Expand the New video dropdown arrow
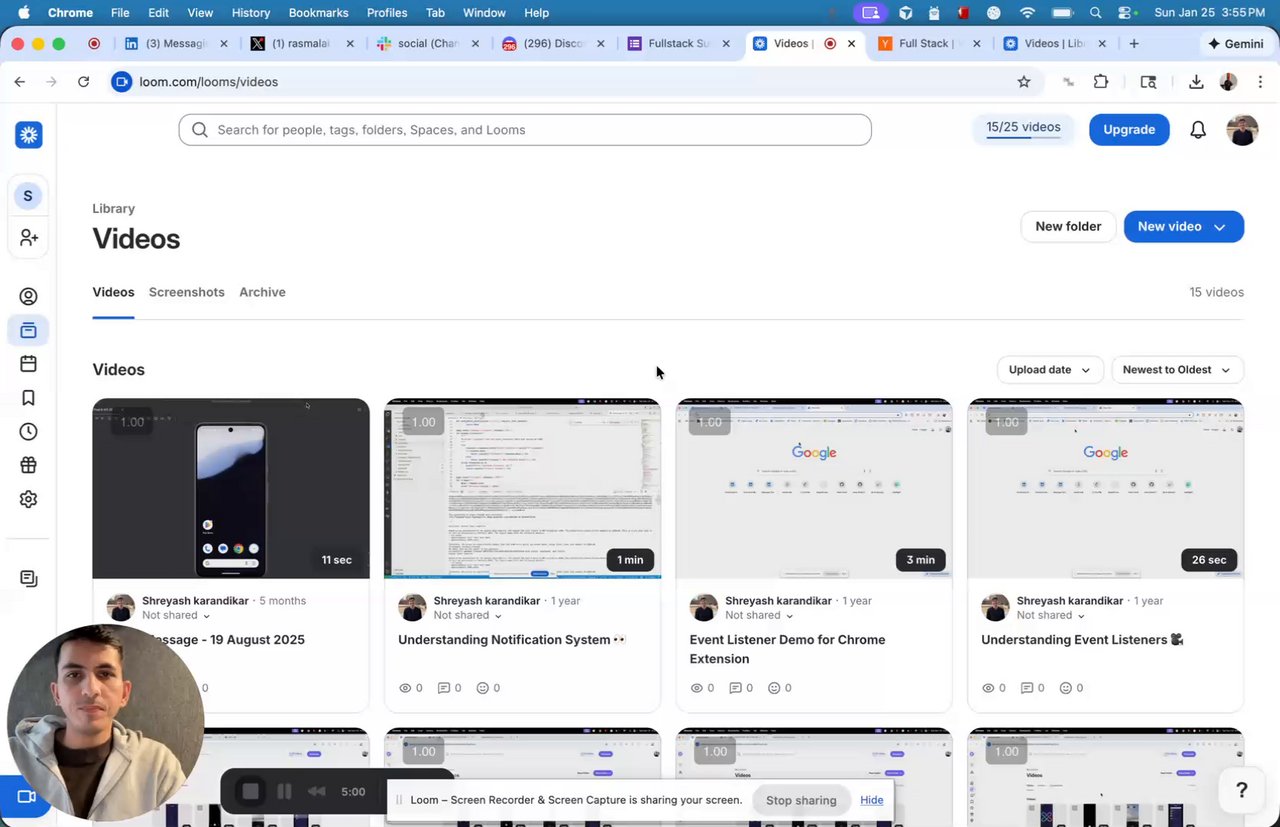This screenshot has height=827, width=1280. tap(1220, 227)
